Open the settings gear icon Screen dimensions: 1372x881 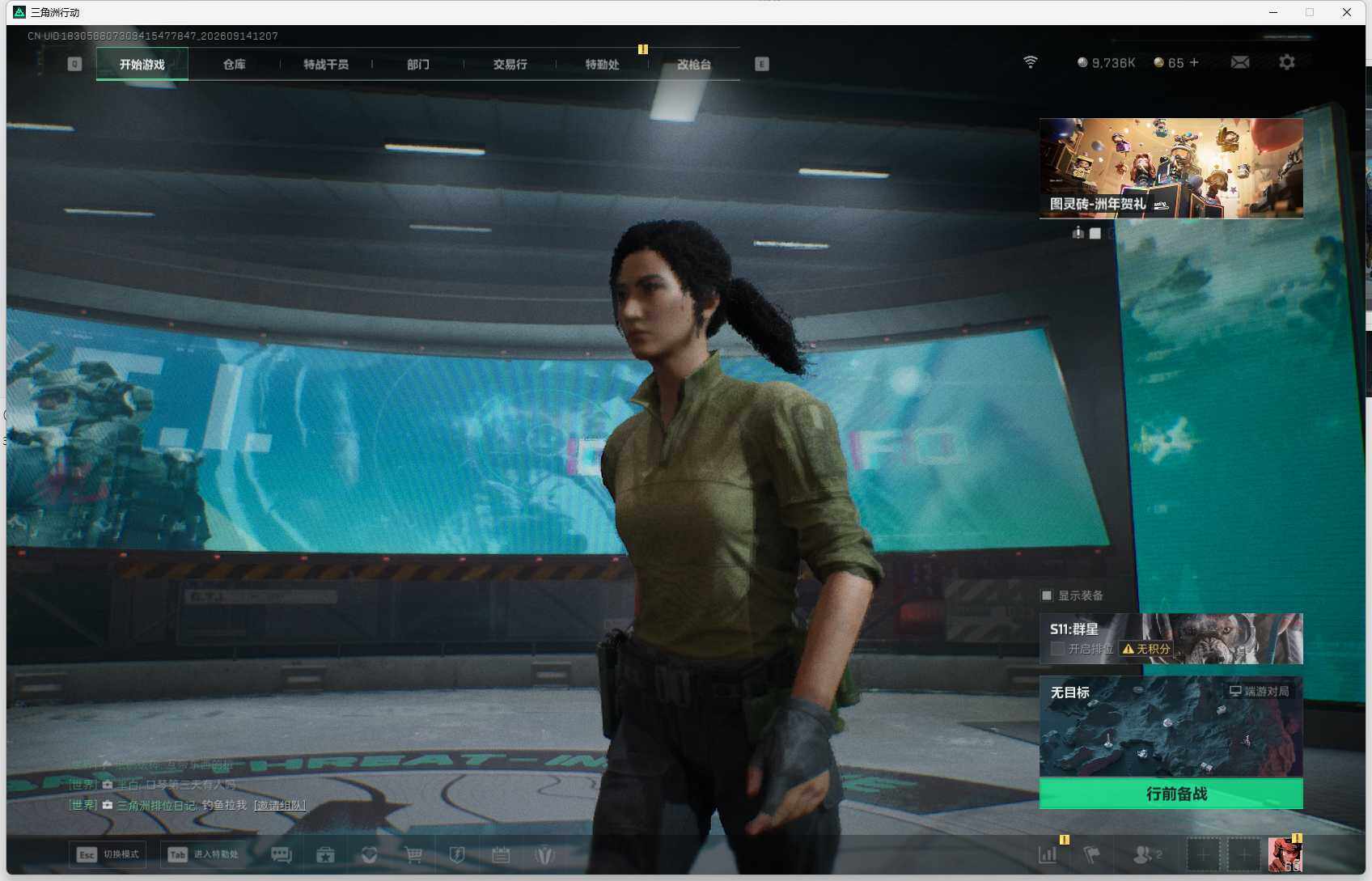point(1286,62)
